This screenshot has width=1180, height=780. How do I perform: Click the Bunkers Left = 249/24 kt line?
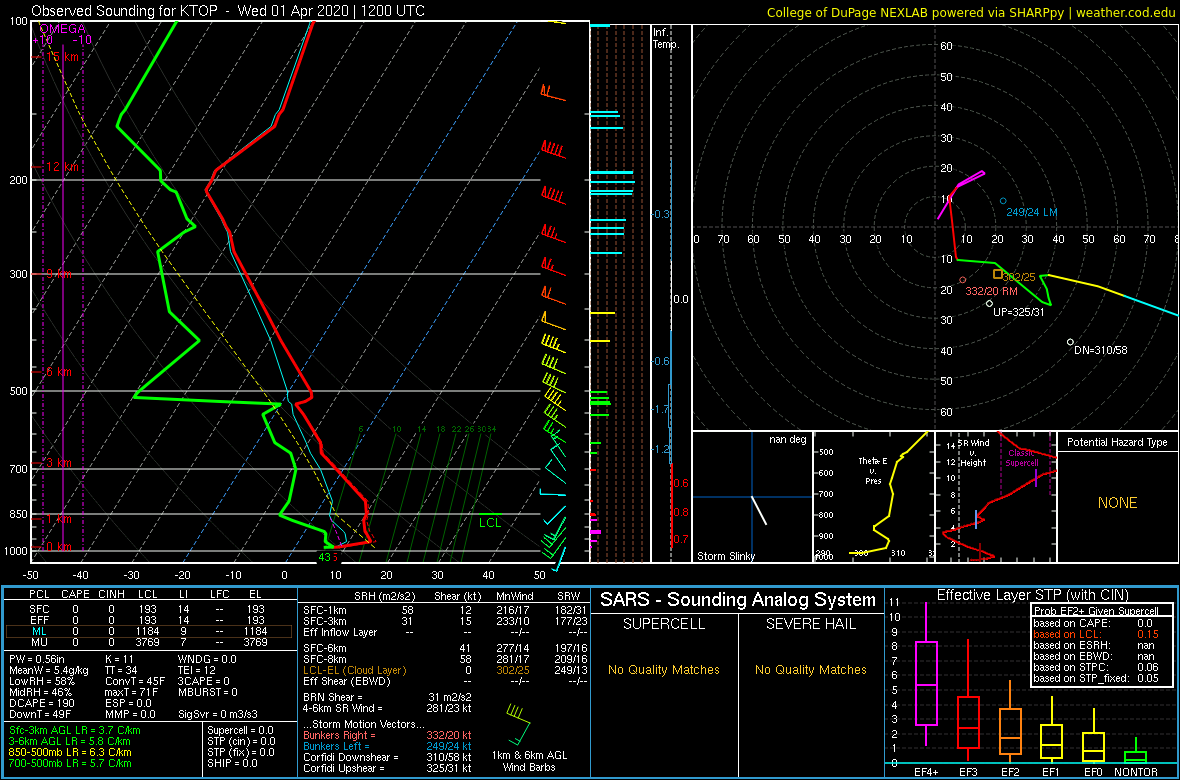[x=387, y=745]
